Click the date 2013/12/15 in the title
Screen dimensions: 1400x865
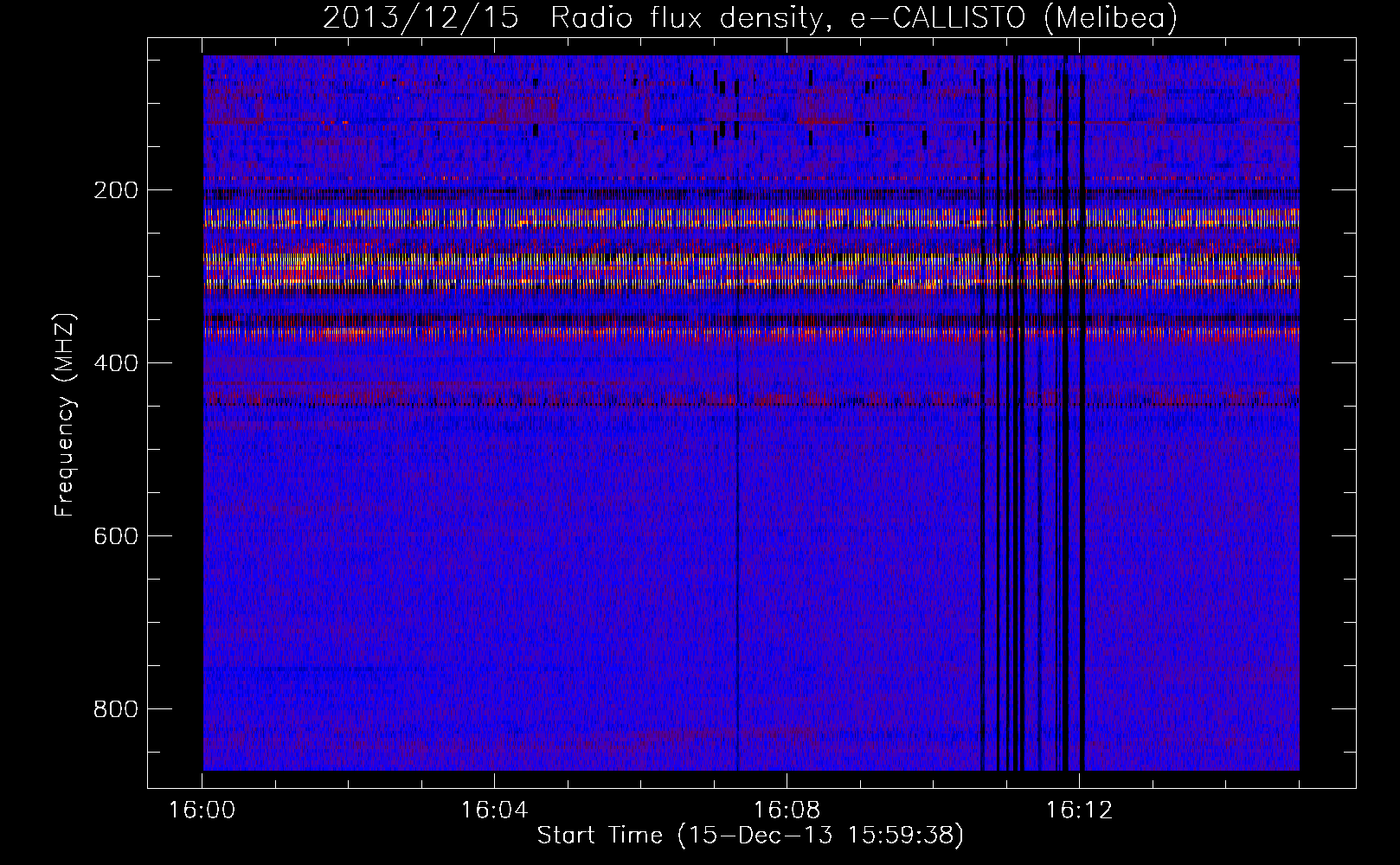point(421,17)
